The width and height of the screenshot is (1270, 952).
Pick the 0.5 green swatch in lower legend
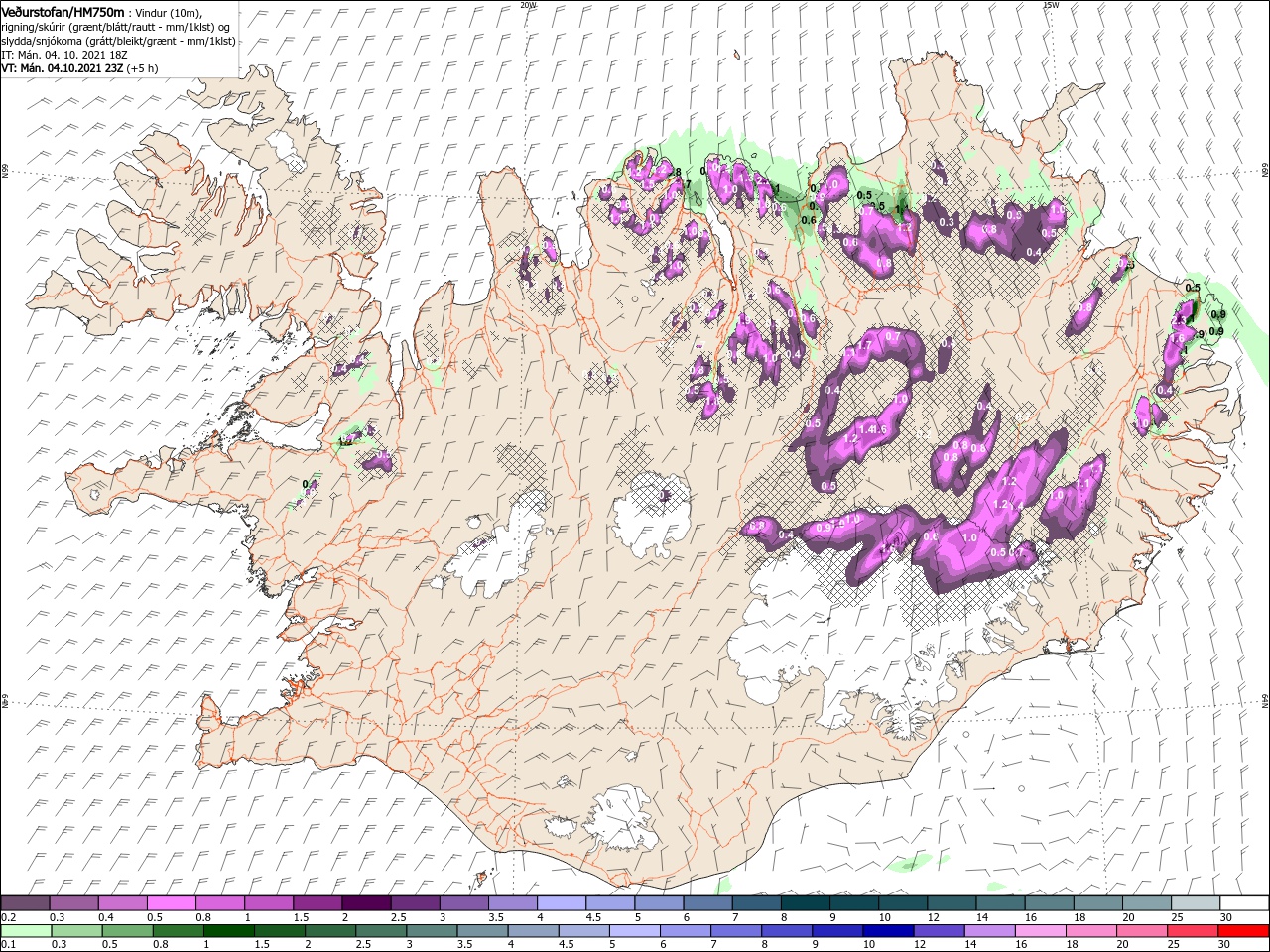(x=127, y=931)
